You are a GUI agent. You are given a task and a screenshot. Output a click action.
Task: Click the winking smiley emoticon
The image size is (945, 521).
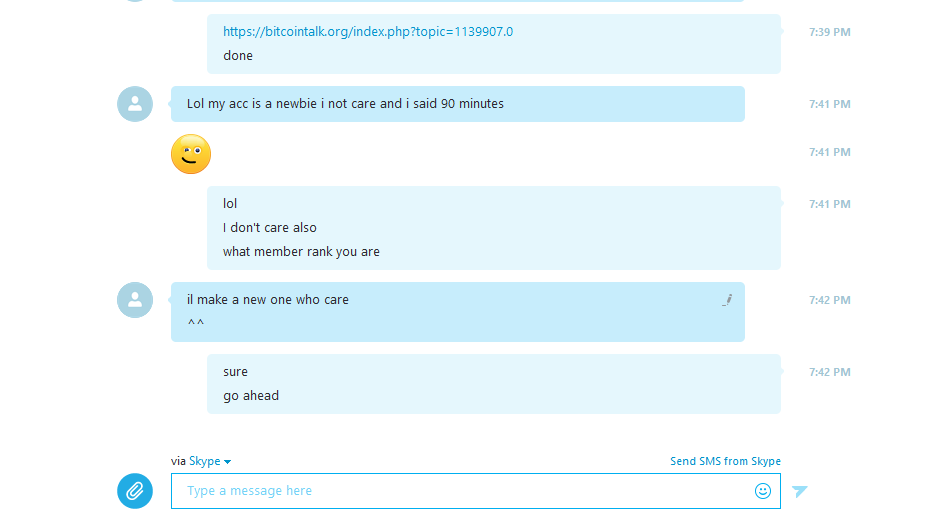pyautogui.click(x=191, y=154)
